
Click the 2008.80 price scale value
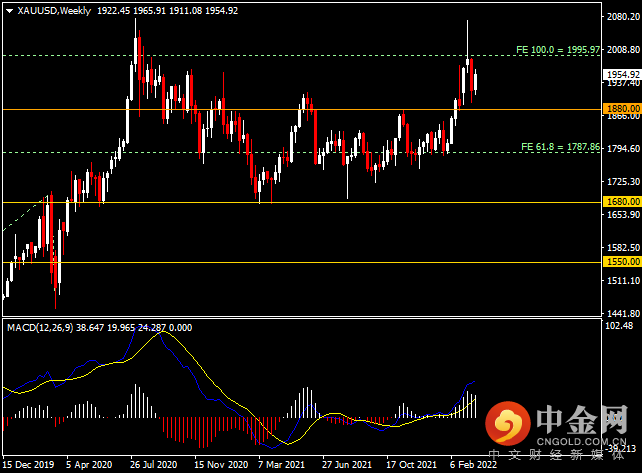point(623,50)
